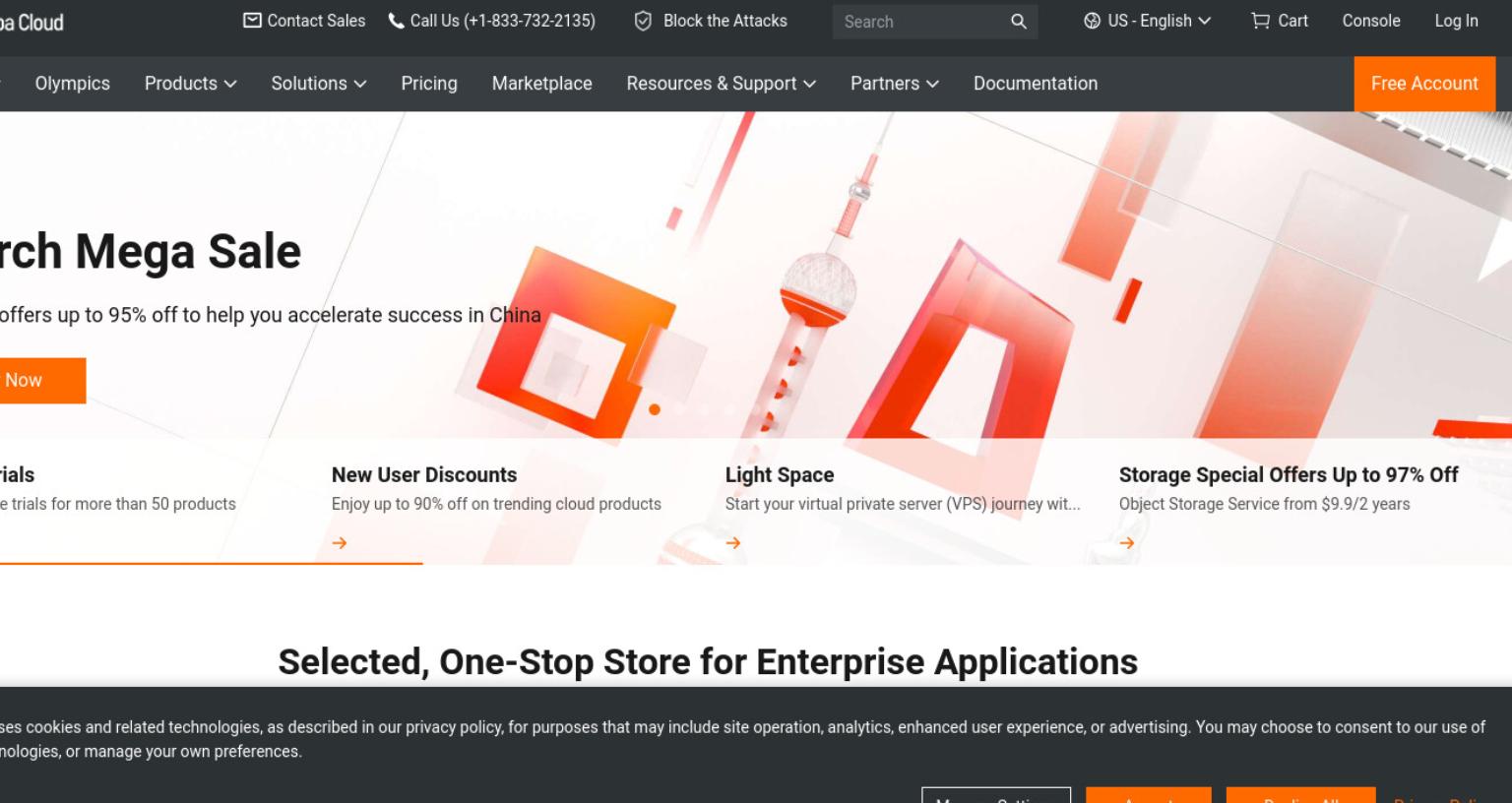The height and width of the screenshot is (803, 1512).
Task: Click the Free Account button
Action: pyautogui.click(x=1424, y=84)
